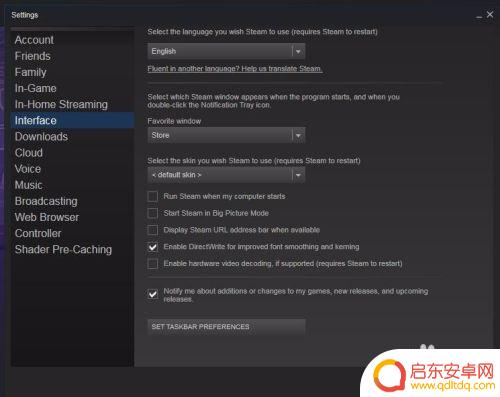
Task: Select the Interface settings category
Action: (72, 120)
